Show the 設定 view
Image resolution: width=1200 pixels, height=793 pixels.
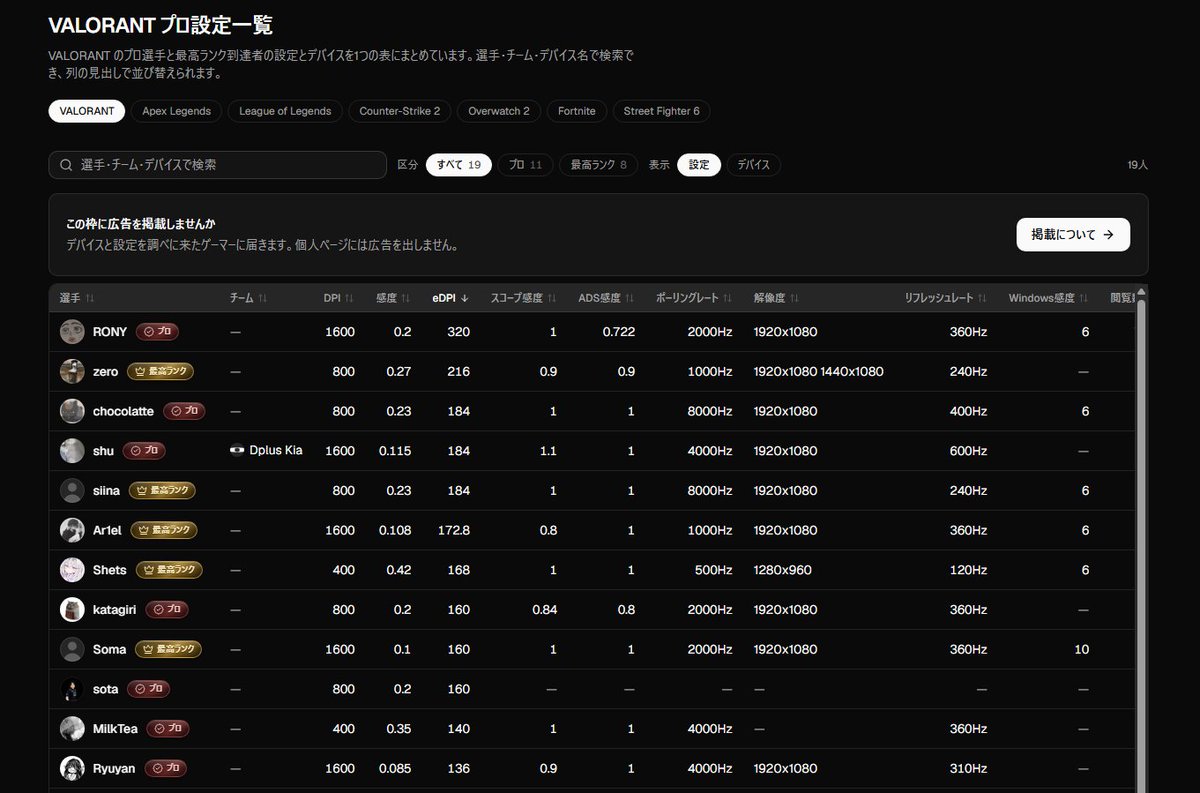pyautogui.click(x=699, y=165)
